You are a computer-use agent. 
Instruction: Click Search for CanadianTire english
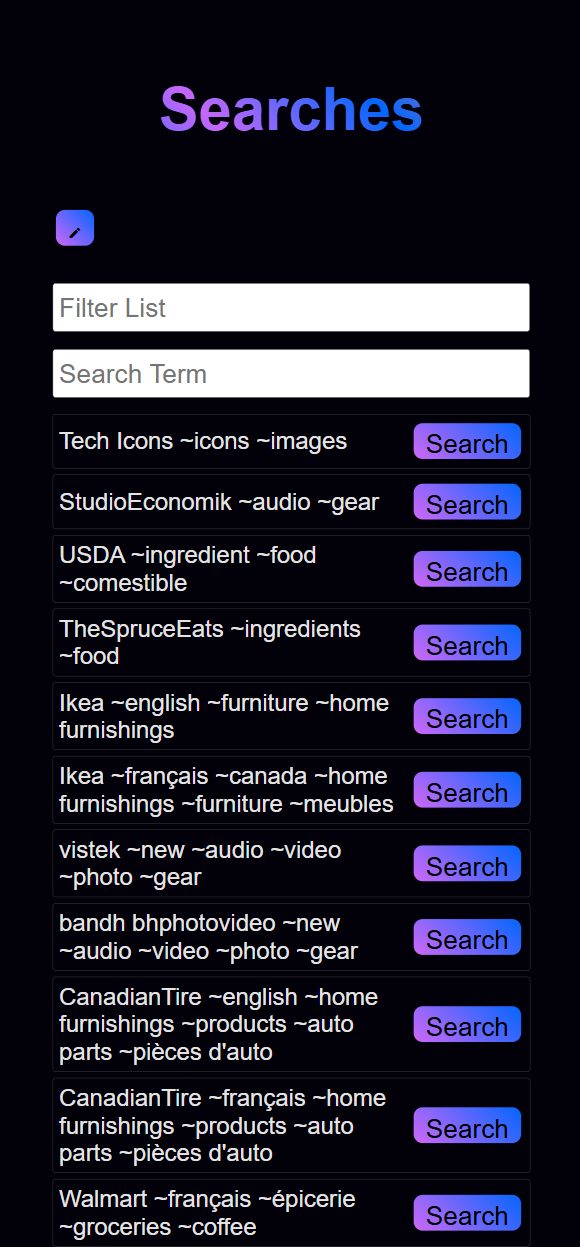[x=467, y=1024]
